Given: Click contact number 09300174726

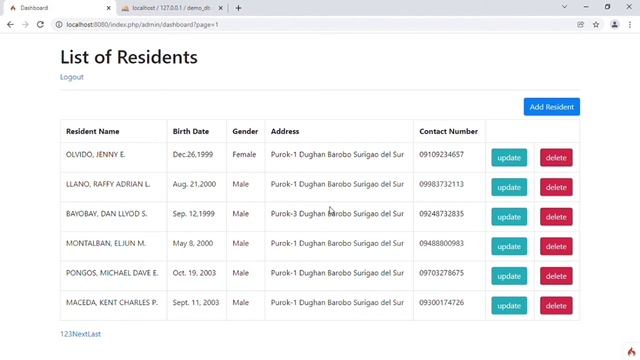Looking at the screenshot, I should [441, 302].
